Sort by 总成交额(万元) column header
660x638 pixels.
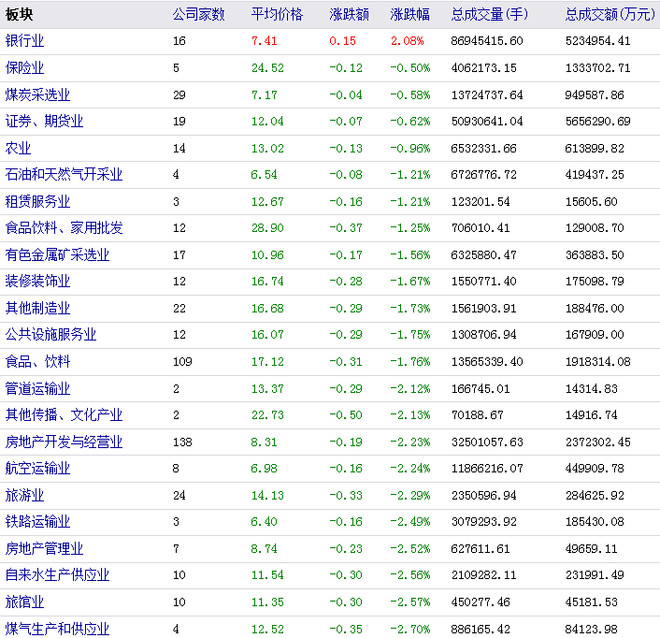[x=610, y=14]
